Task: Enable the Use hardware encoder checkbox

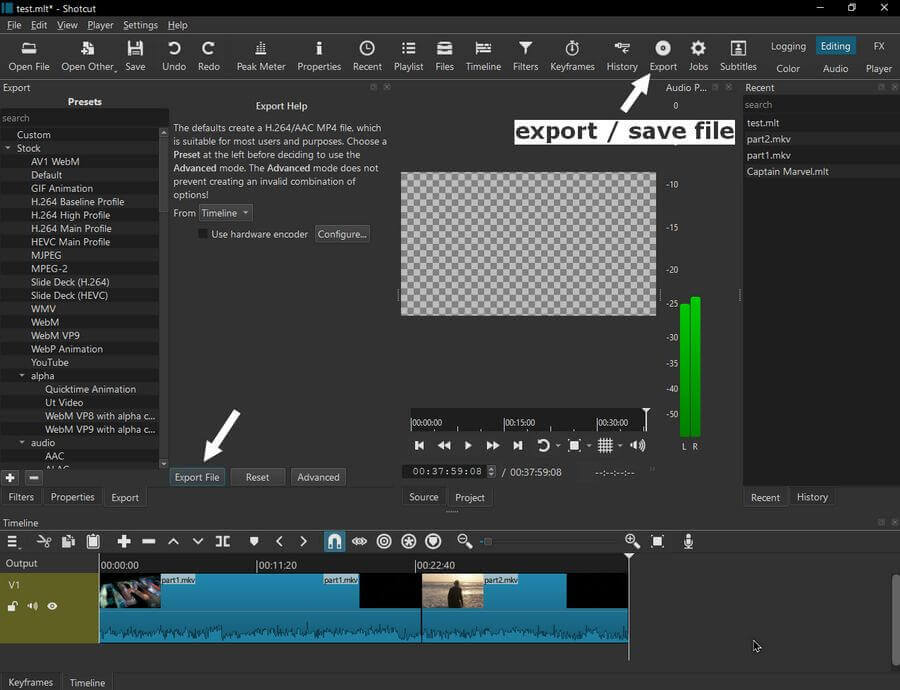Action: (x=203, y=234)
